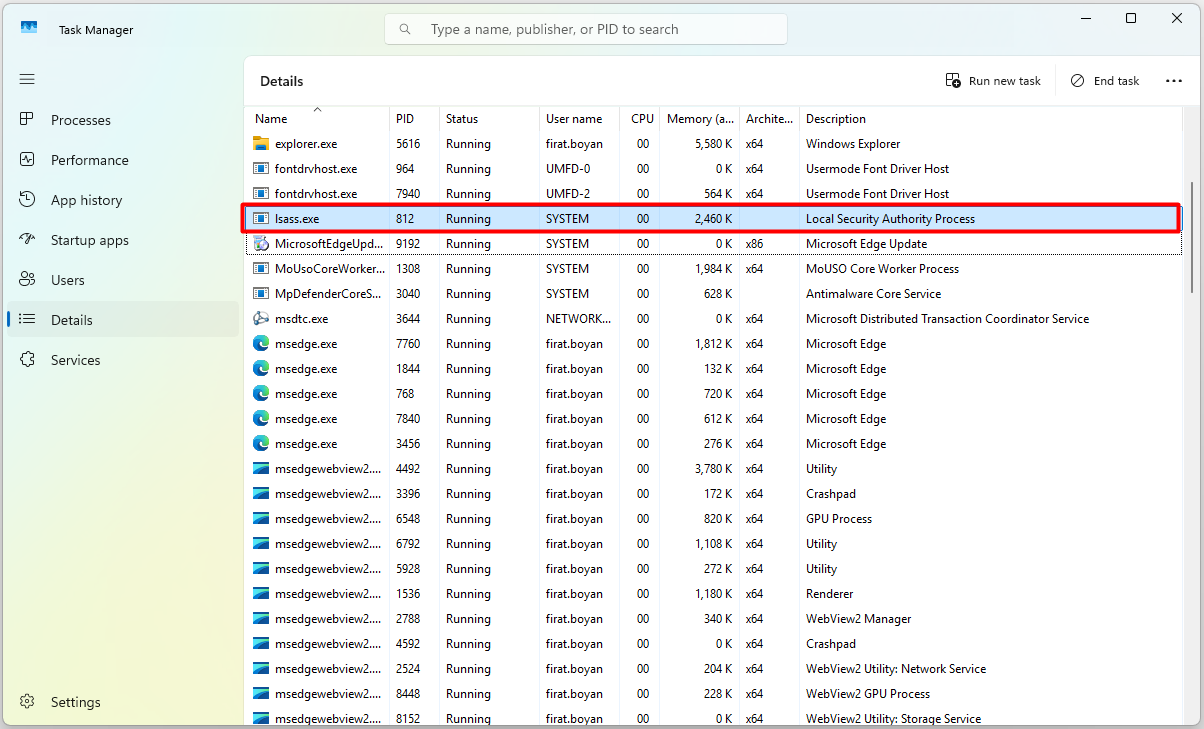Click the MpDefenderCoreS... process icon
1204x729 pixels.
coord(261,294)
